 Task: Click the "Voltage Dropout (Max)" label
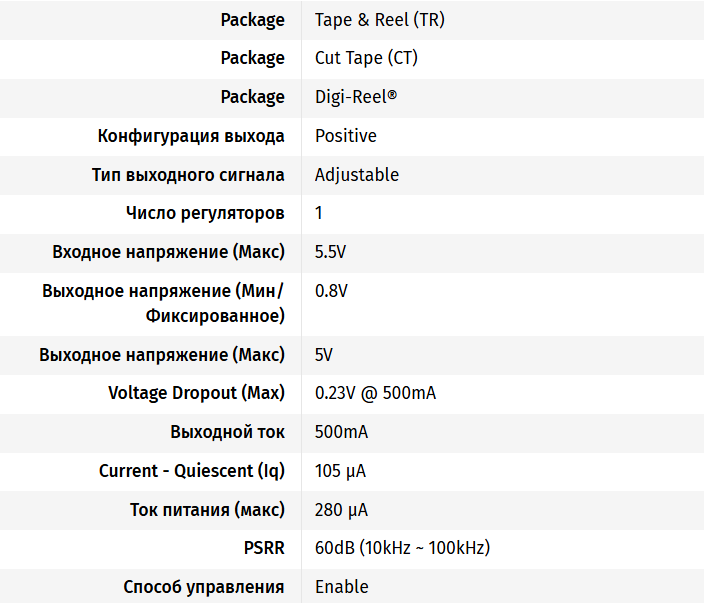click(x=196, y=393)
